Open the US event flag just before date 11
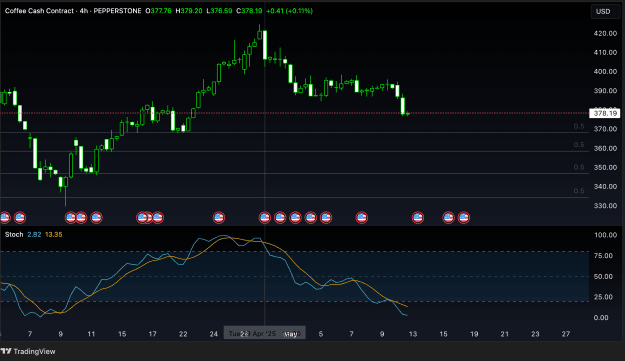 [x=81, y=218]
